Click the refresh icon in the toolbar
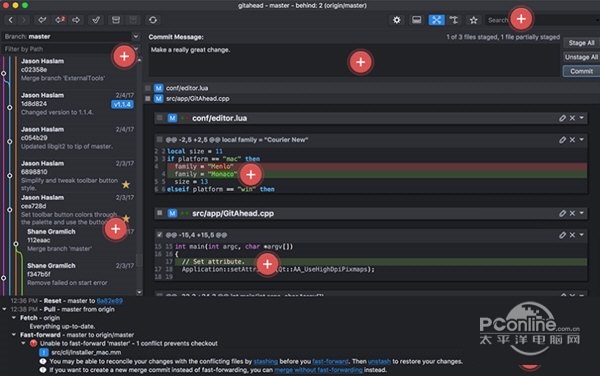Screen dimensions: 600x376 [153, 20]
